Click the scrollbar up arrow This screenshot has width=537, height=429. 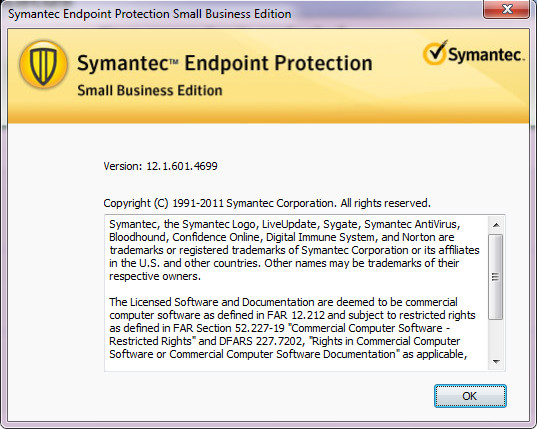point(496,225)
